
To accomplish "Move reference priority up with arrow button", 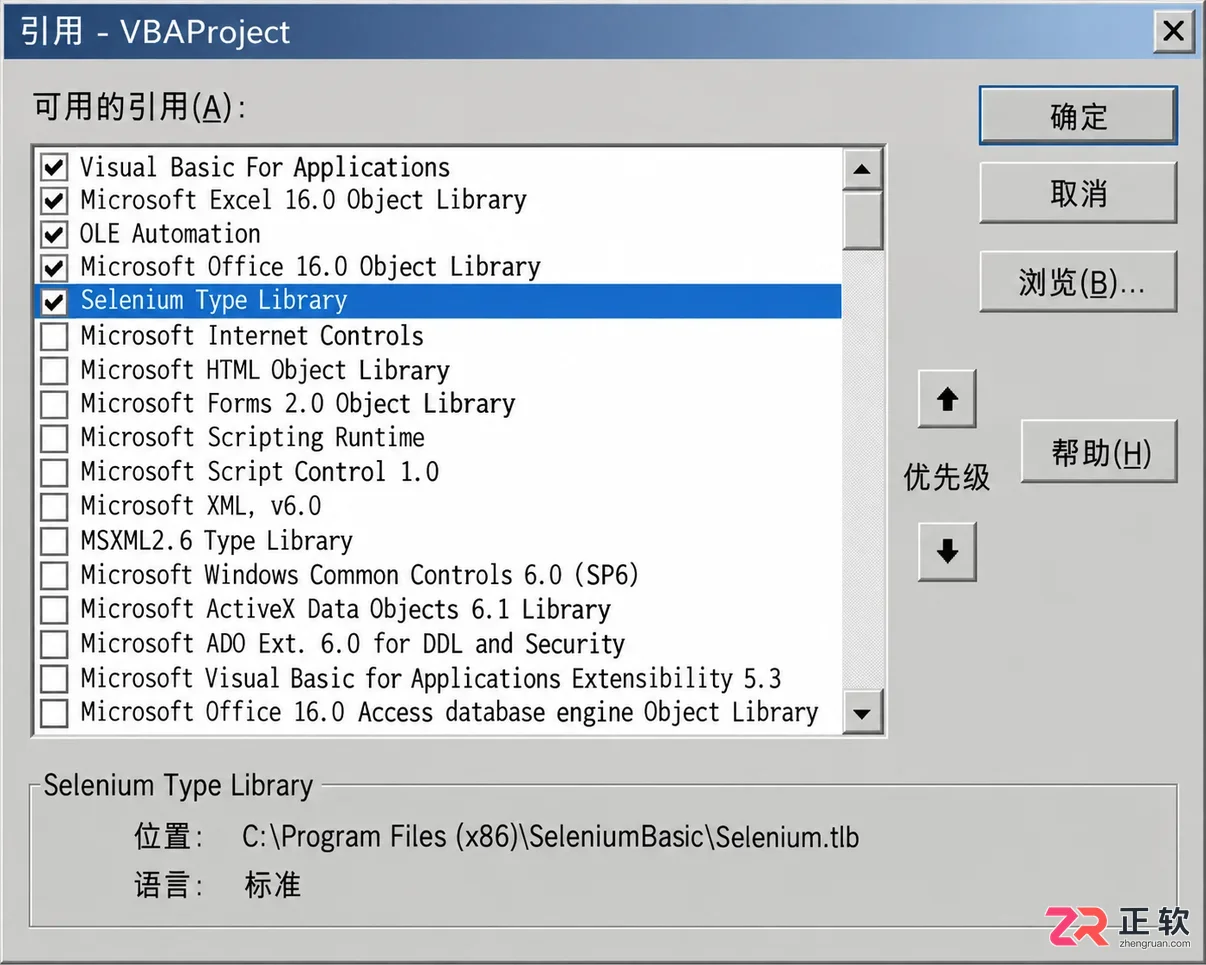I will tap(947, 399).
